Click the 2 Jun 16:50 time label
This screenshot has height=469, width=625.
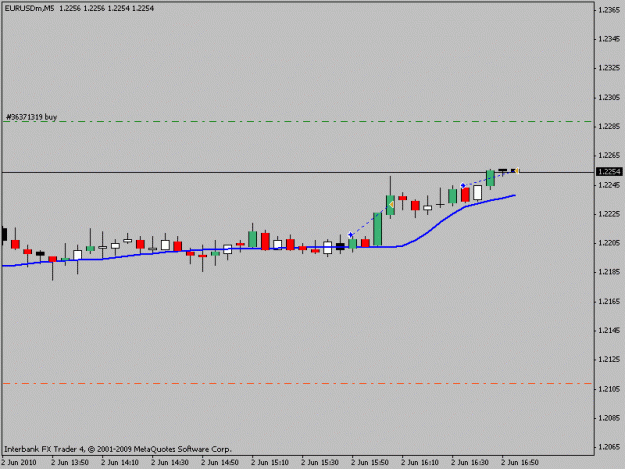coord(520,463)
